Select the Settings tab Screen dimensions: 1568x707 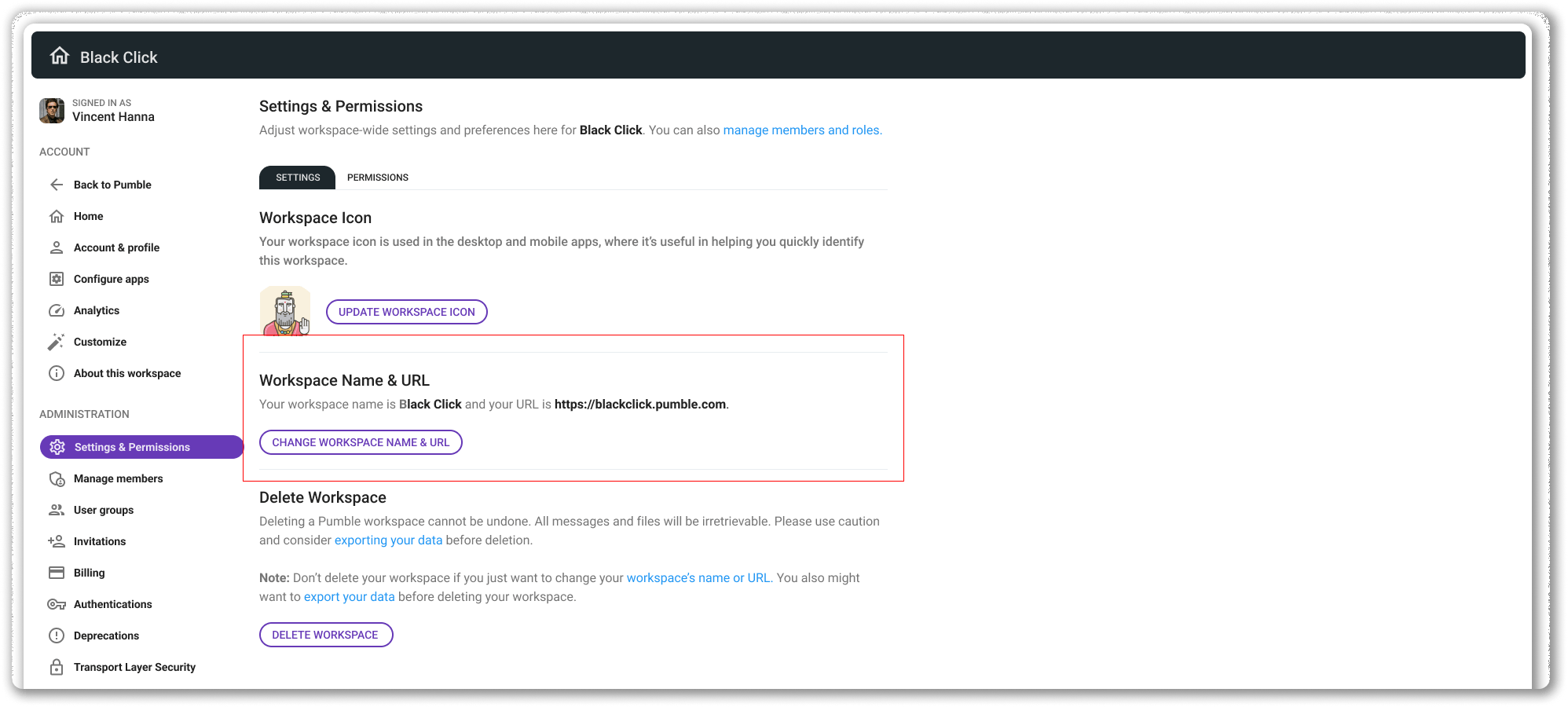(x=297, y=178)
